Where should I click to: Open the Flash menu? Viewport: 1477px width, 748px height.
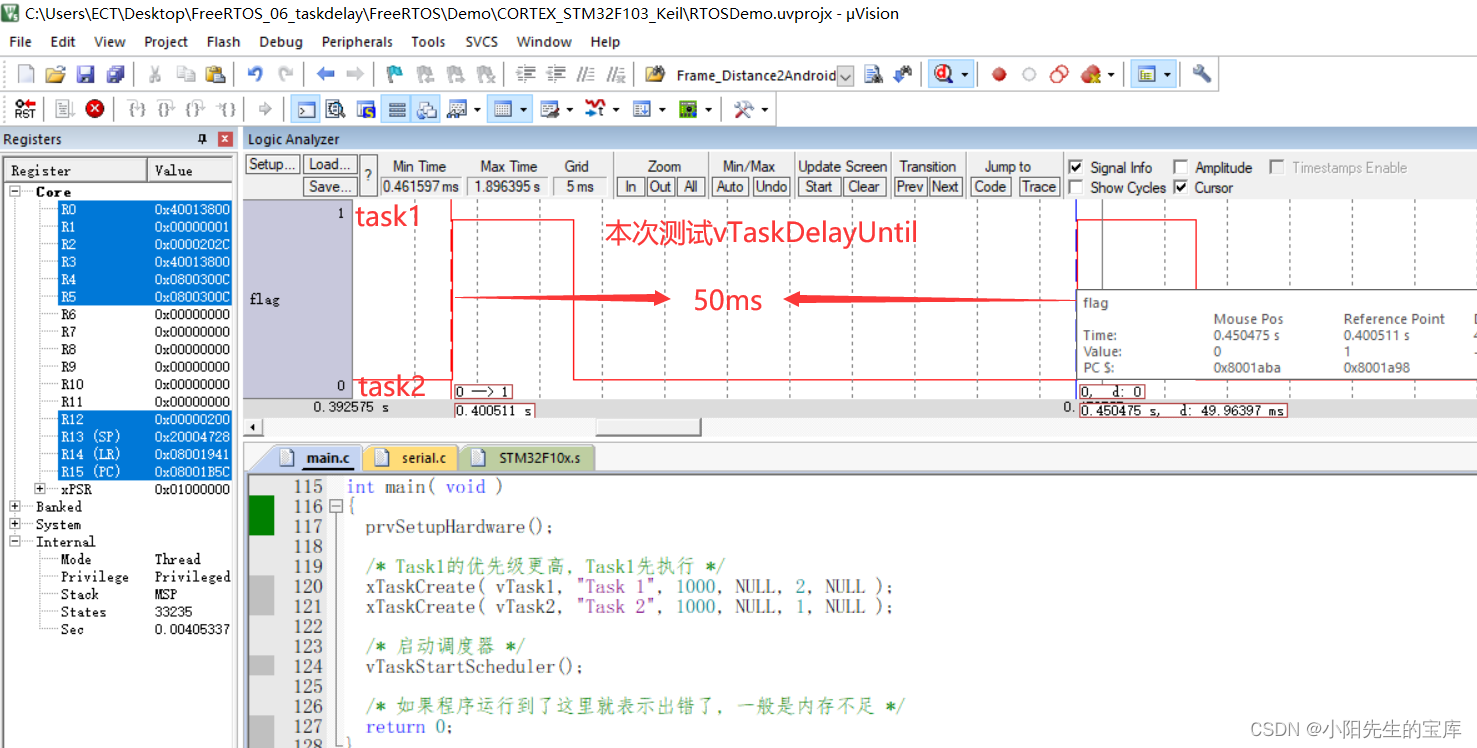223,42
